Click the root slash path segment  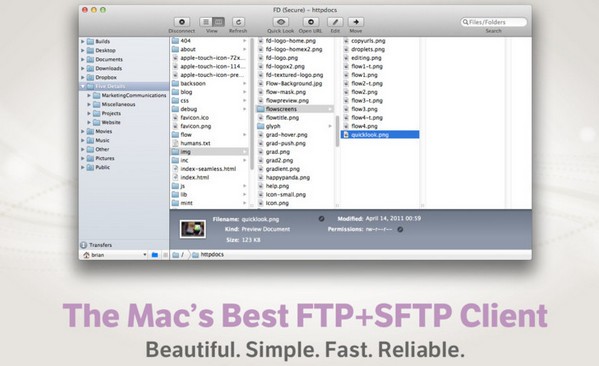(x=178, y=254)
